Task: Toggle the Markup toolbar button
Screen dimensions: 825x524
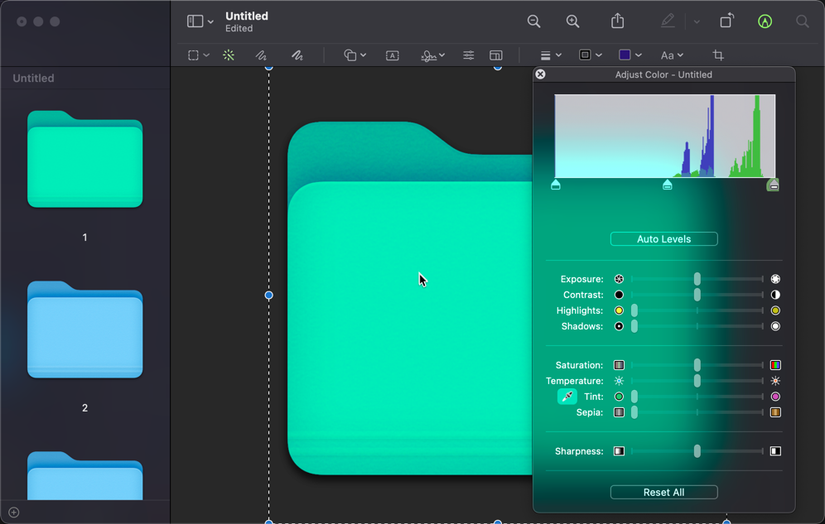Action: [x=765, y=21]
